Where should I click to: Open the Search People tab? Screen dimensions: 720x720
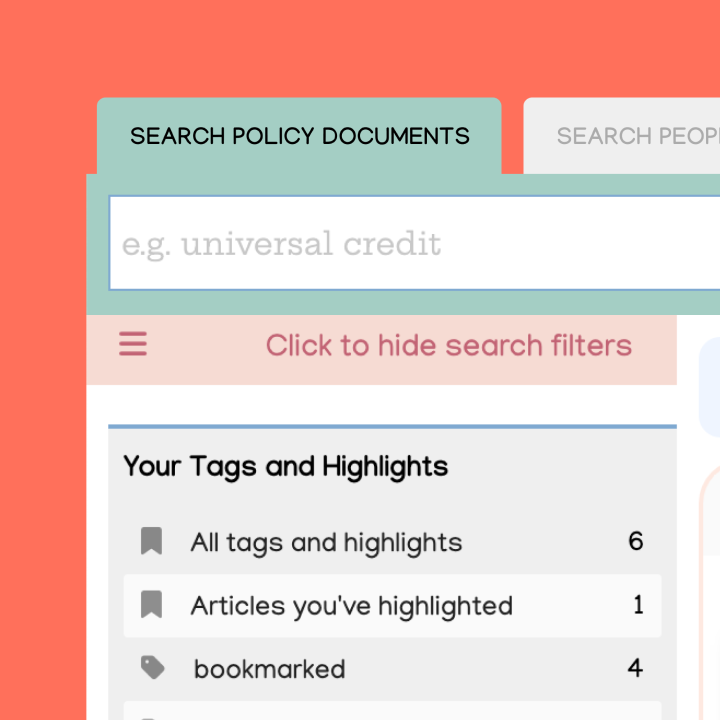pos(622,136)
